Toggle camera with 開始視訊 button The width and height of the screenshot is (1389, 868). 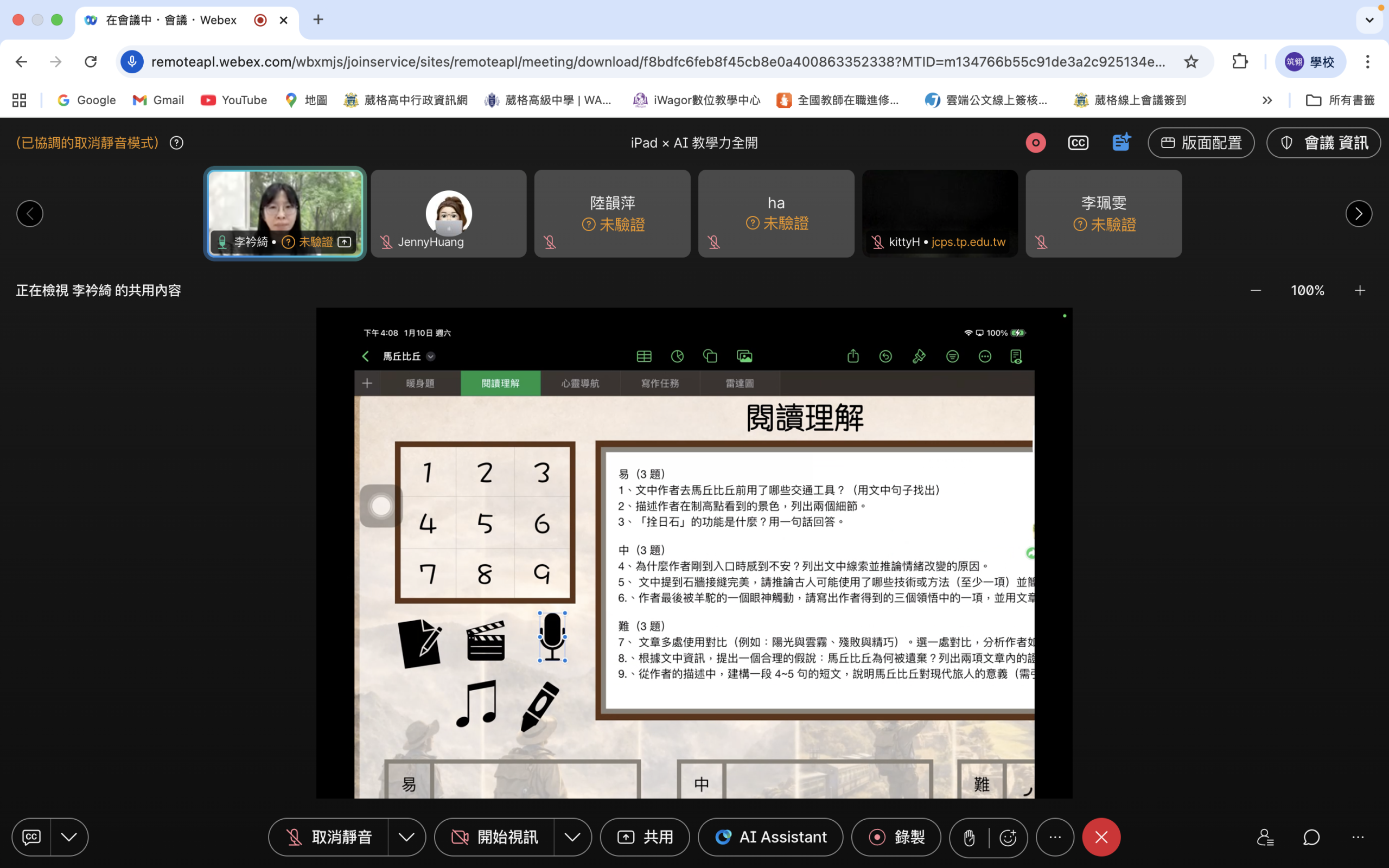[495, 837]
